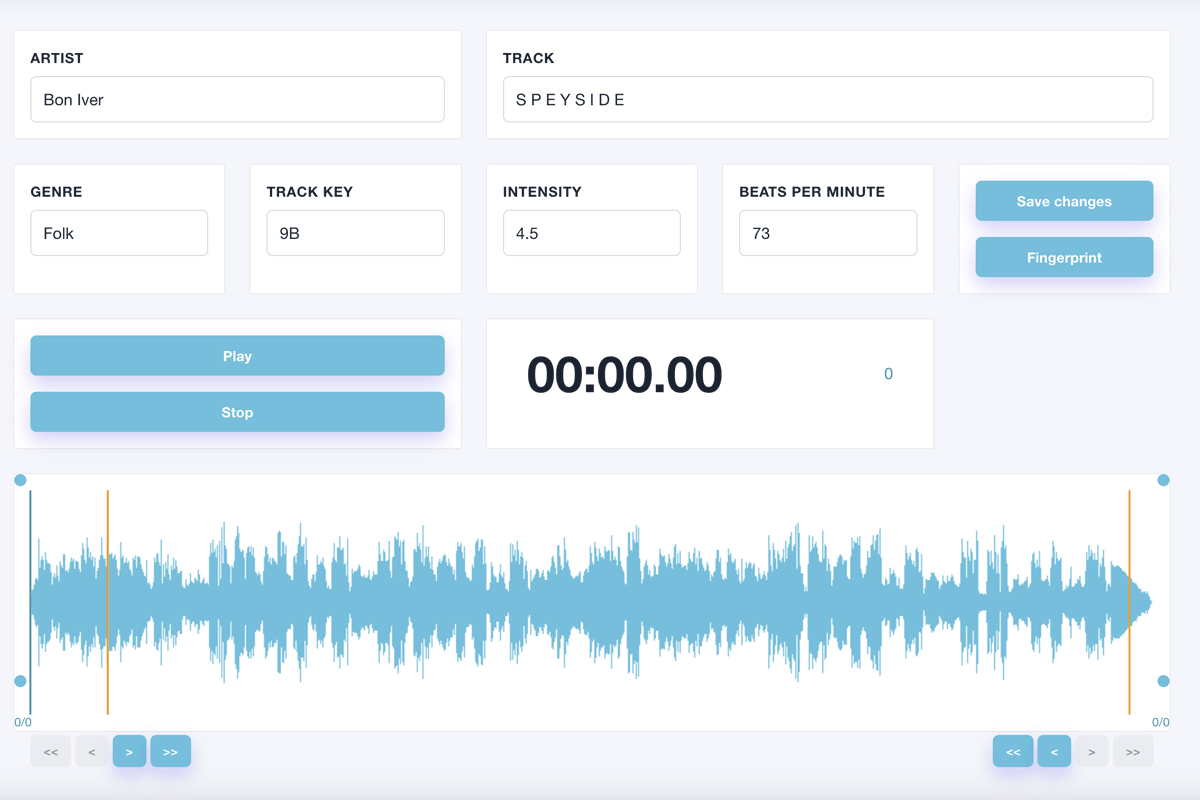Nudge start marker back with left < button

point(92,751)
